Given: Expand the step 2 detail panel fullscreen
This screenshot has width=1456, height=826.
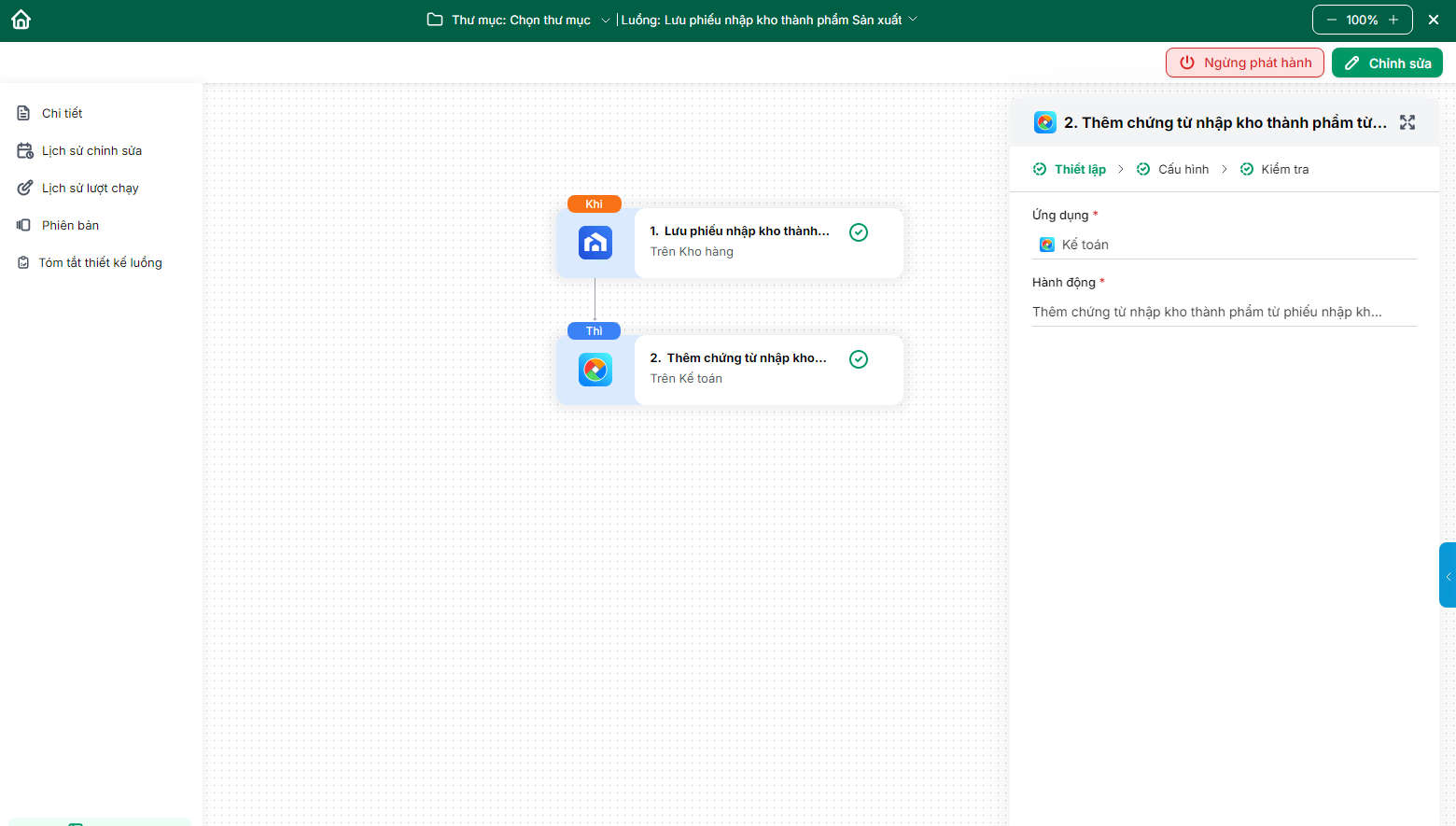Looking at the screenshot, I should click(1407, 122).
